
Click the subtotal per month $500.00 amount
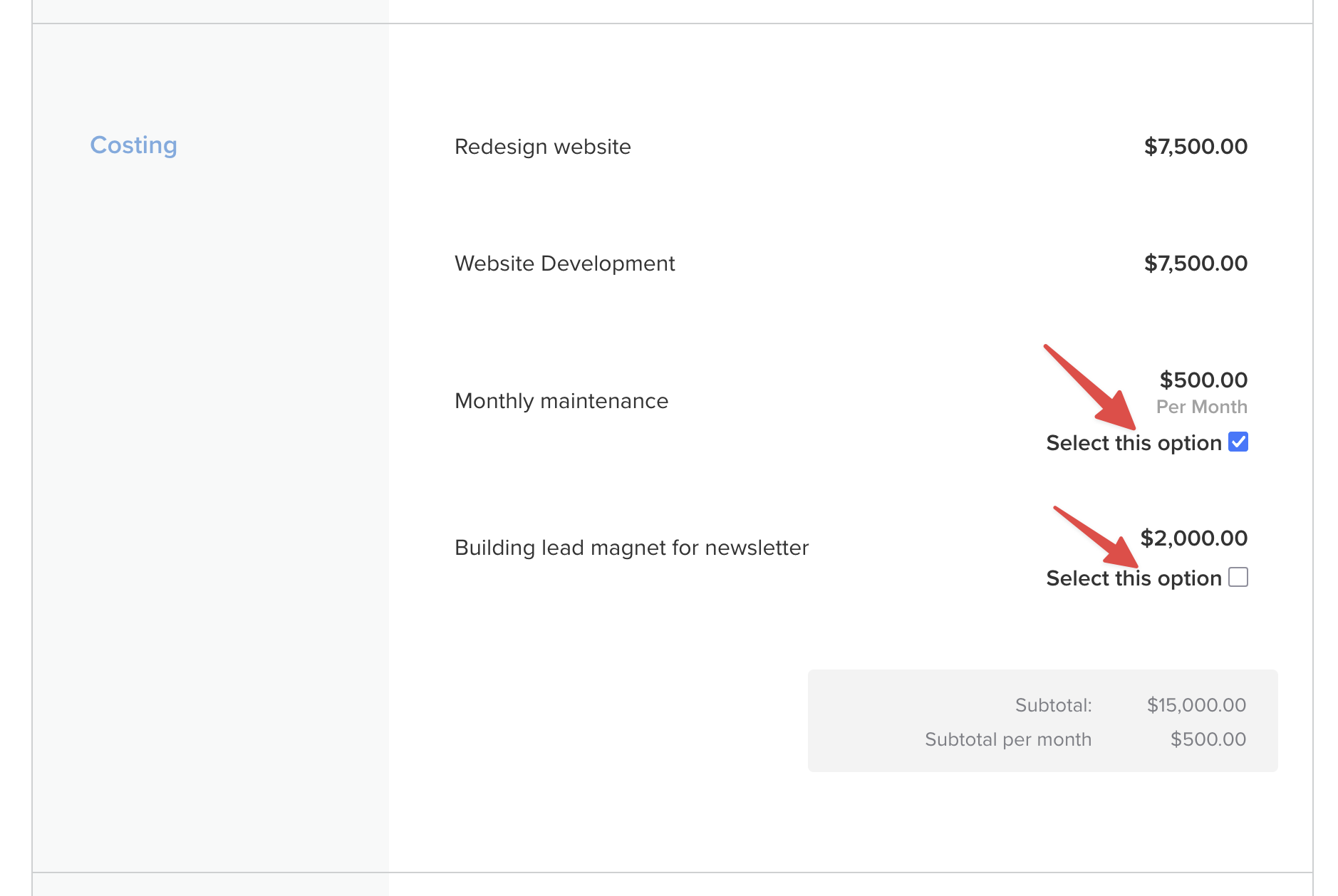click(1208, 739)
